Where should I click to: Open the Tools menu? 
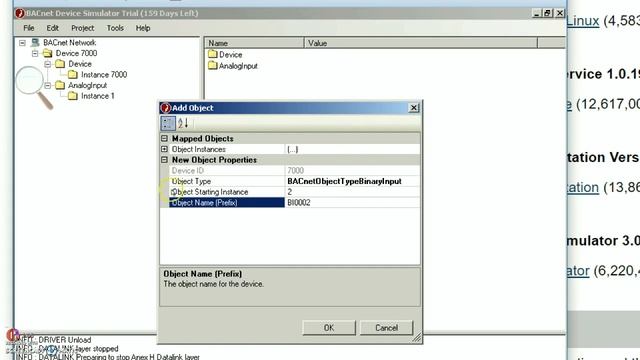(x=115, y=28)
